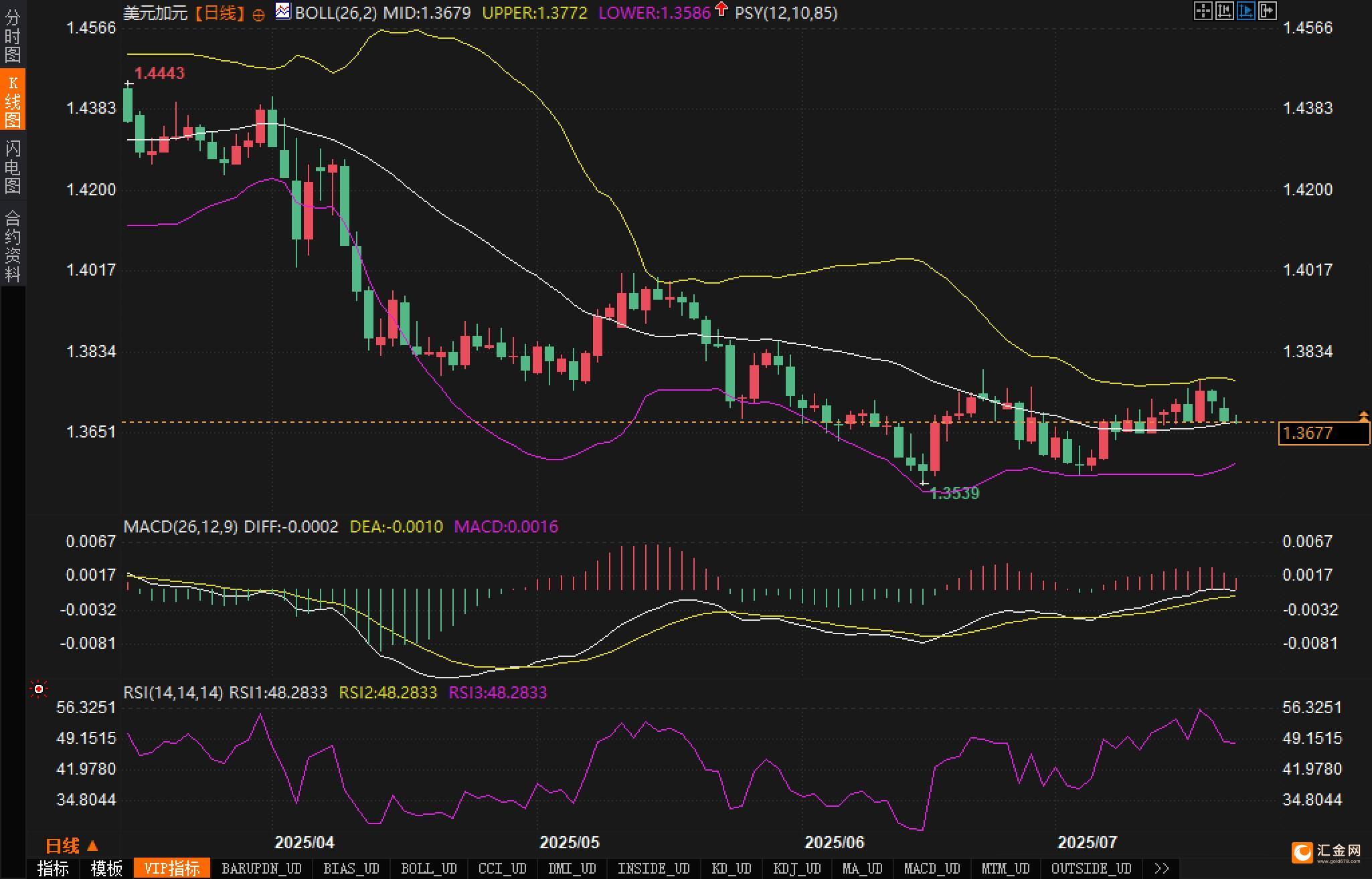Image resolution: width=1372 pixels, height=879 pixels.
Task: Apply the KDJ_UD indicator
Action: point(796,868)
